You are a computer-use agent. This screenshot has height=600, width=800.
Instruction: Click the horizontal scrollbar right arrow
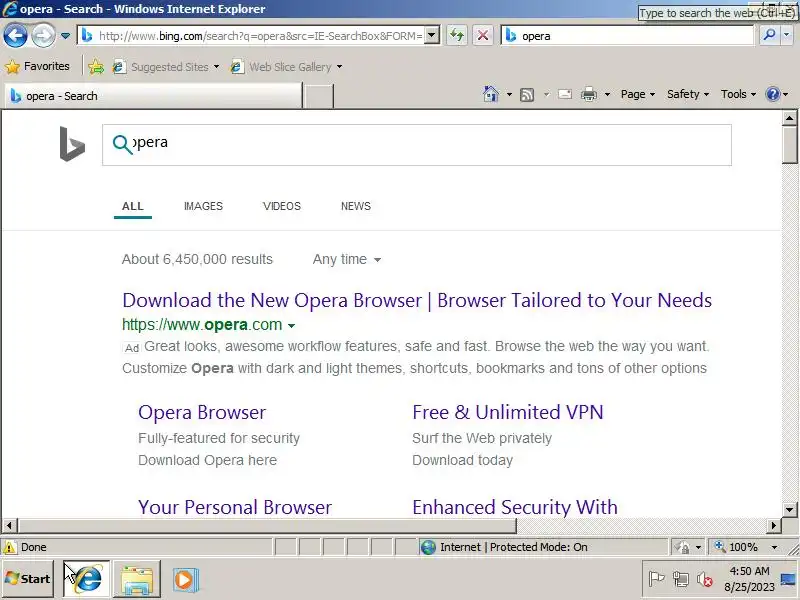773,525
